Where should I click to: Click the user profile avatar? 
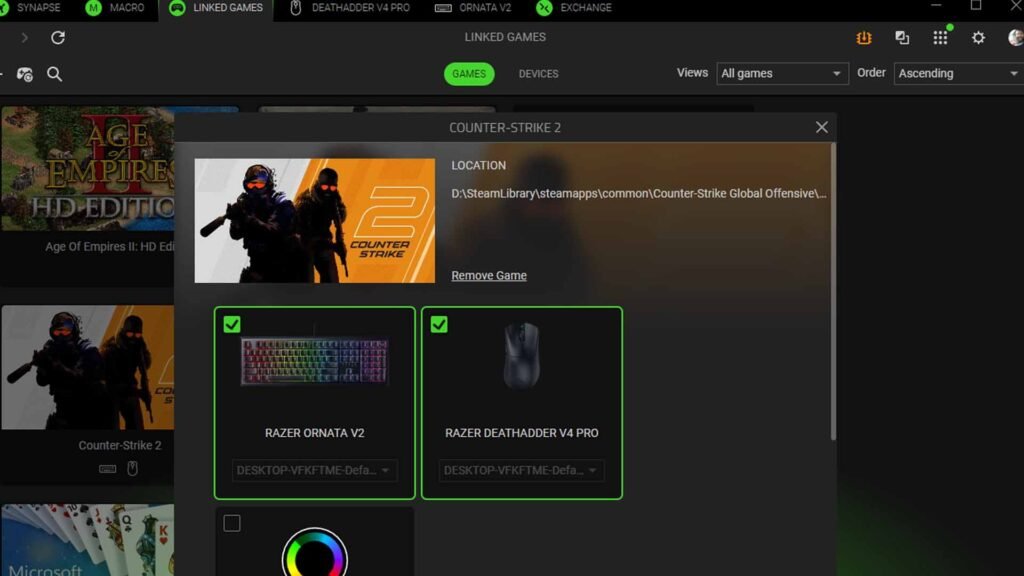[x=1016, y=38]
